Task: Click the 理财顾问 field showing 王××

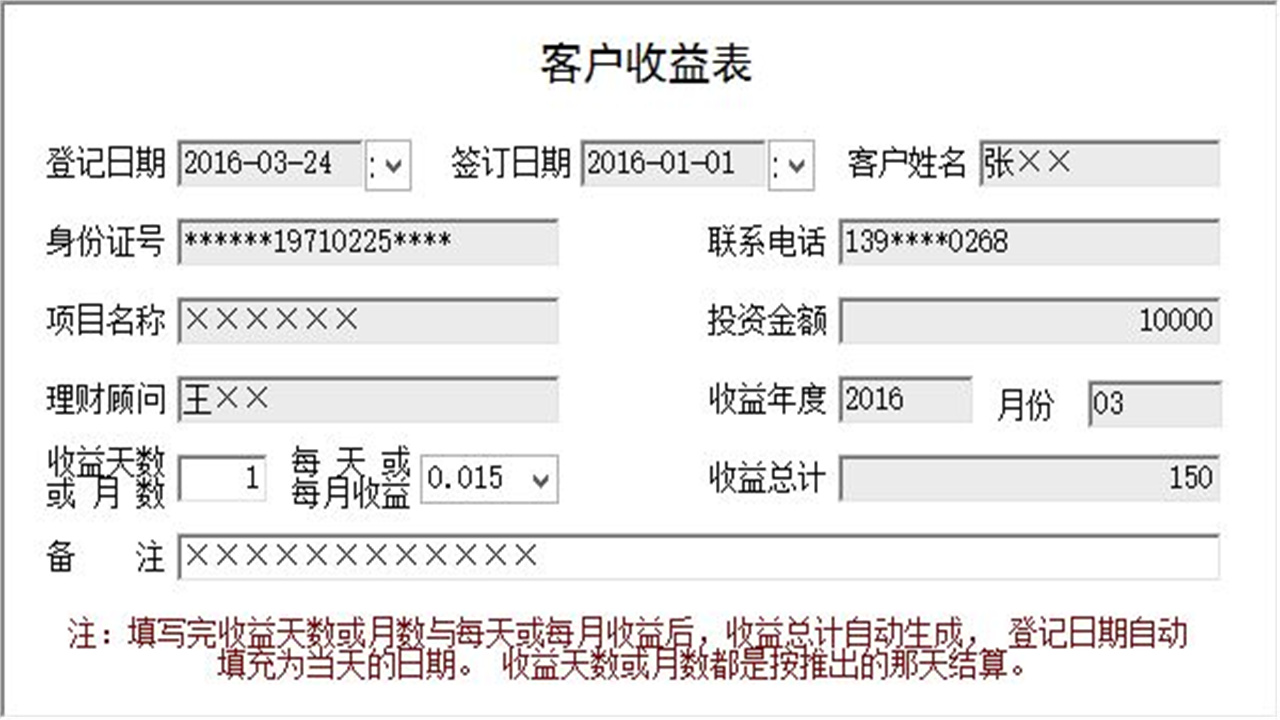Action: click(x=370, y=398)
